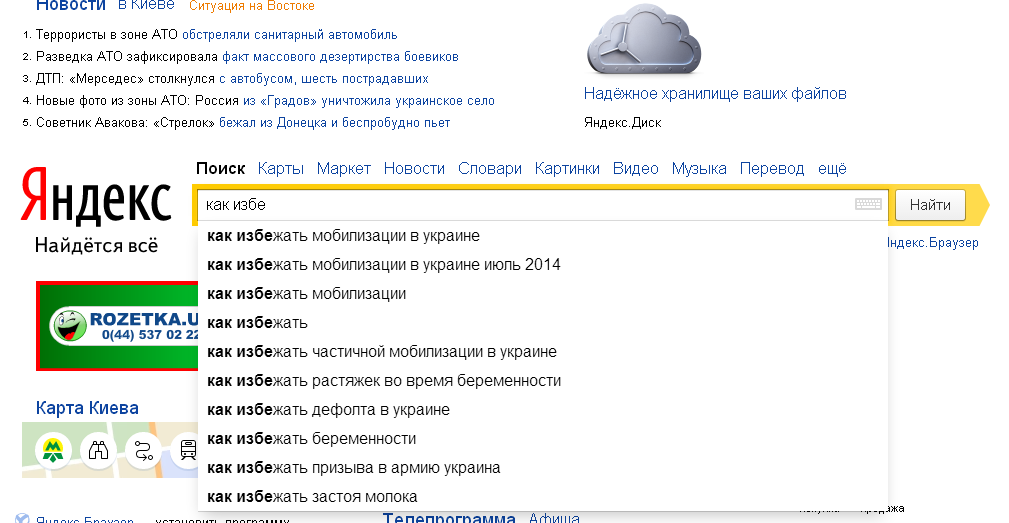The width and height of the screenshot is (1009, 523).
Task: Open the Карта Киева link
Action: pyautogui.click(x=87, y=408)
